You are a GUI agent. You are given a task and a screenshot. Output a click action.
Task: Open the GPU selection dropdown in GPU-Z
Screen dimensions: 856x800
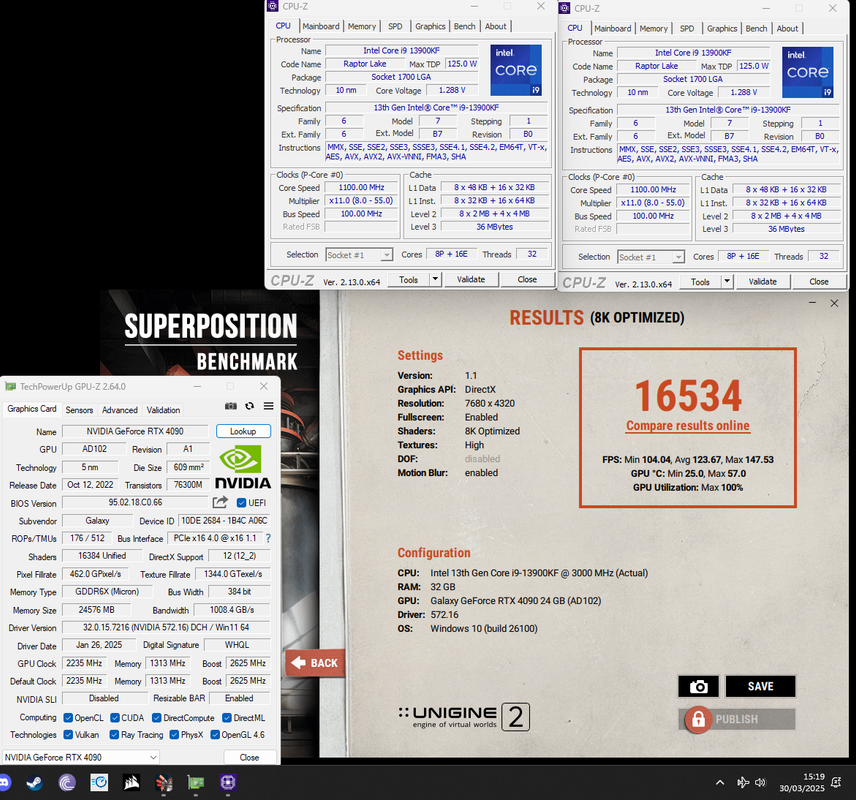point(81,757)
